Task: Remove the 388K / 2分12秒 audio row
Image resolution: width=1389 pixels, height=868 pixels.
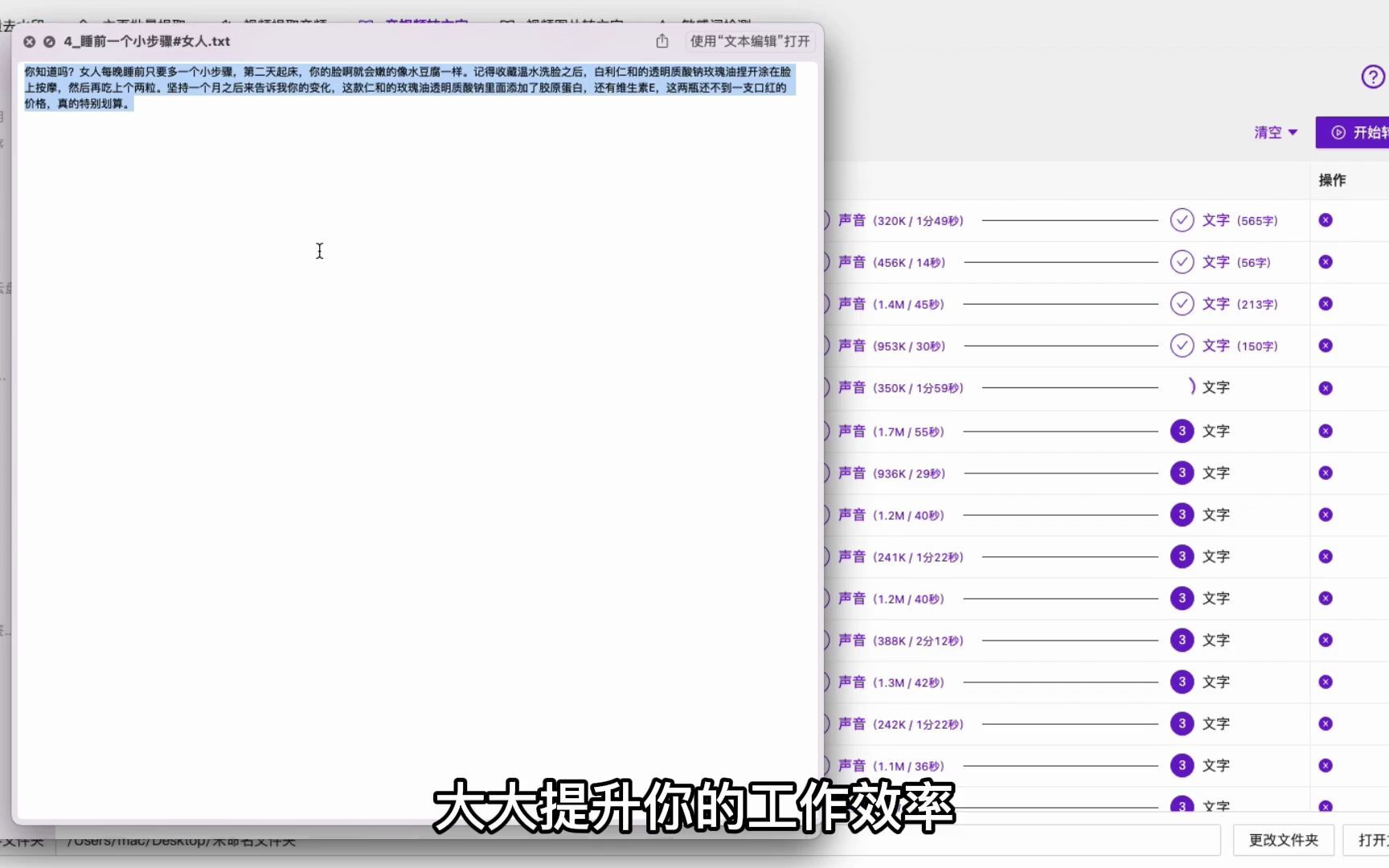Action: tap(1325, 641)
